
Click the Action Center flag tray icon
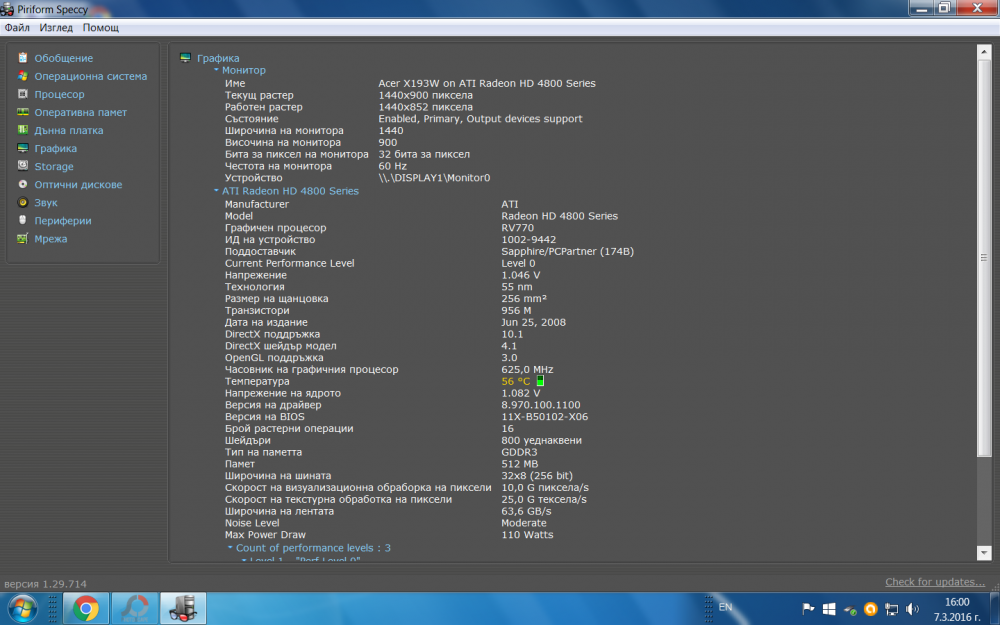tap(807, 609)
